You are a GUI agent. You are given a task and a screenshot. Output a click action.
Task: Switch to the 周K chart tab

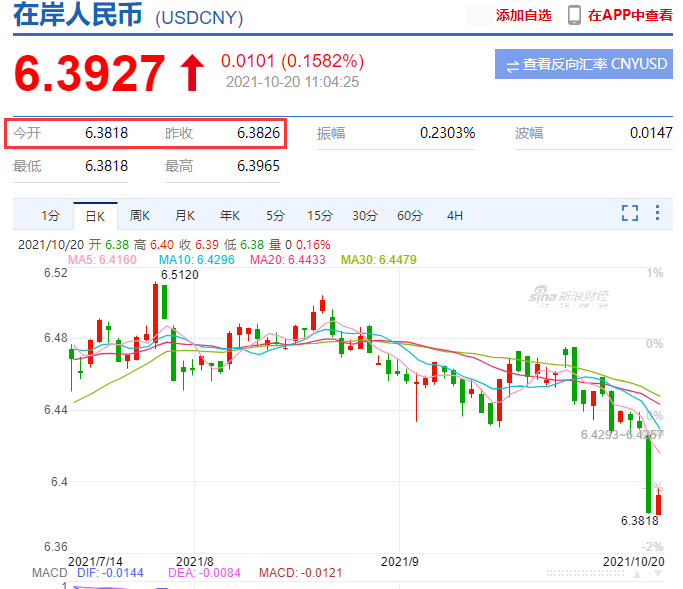[x=140, y=216]
